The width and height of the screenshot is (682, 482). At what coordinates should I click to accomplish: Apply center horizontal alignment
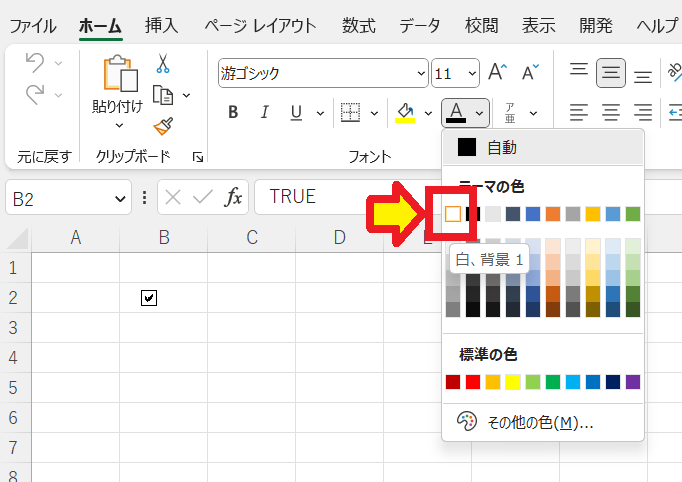tap(611, 111)
